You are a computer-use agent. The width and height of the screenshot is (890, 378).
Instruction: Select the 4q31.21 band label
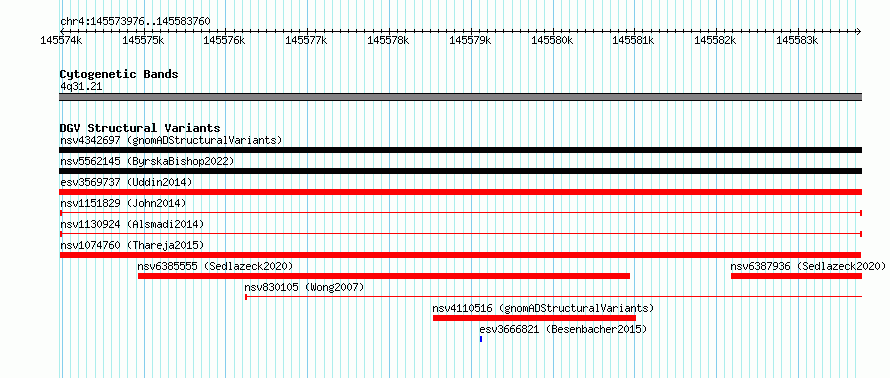[81, 86]
